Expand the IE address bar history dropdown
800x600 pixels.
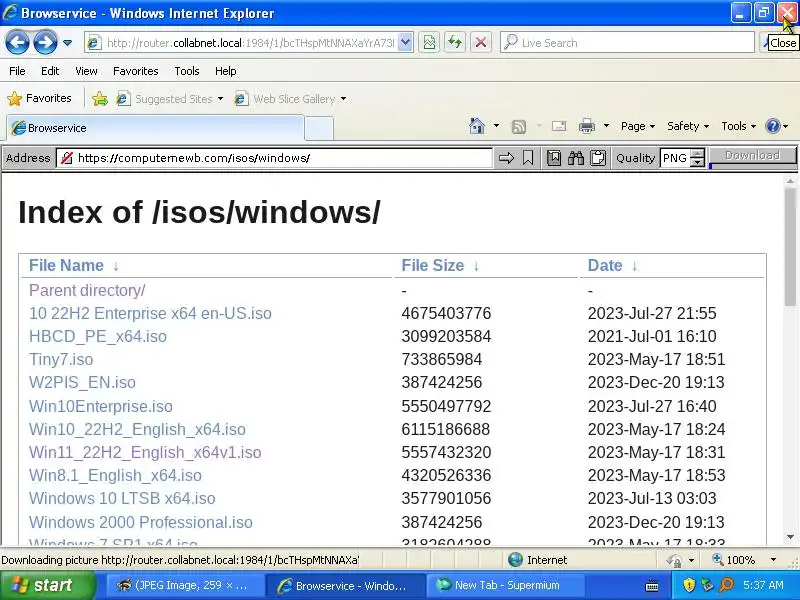click(x=405, y=43)
